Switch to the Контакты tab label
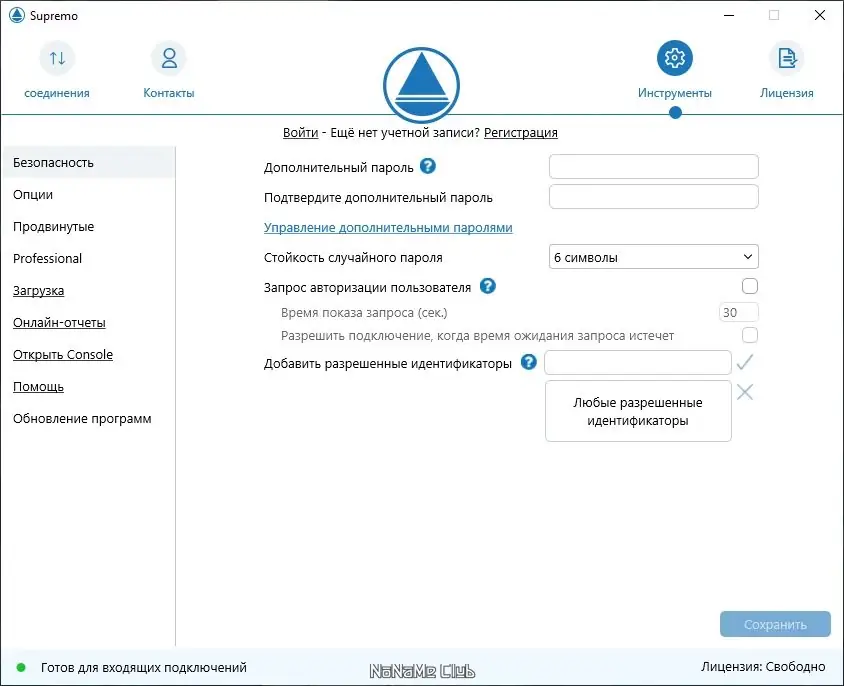Viewport: 844px width, 686px height. [x=169, y=93]
